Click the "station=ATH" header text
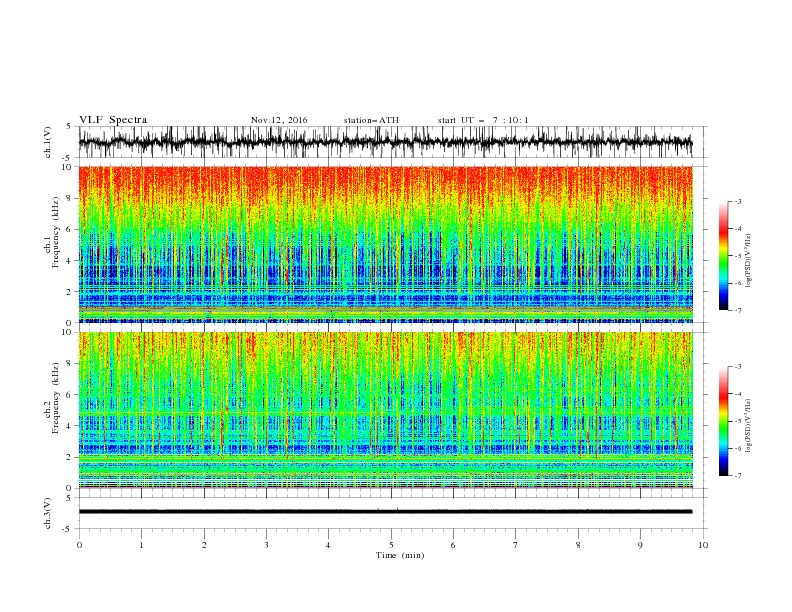This screenshot has height=612, width=792. point(371,120)
